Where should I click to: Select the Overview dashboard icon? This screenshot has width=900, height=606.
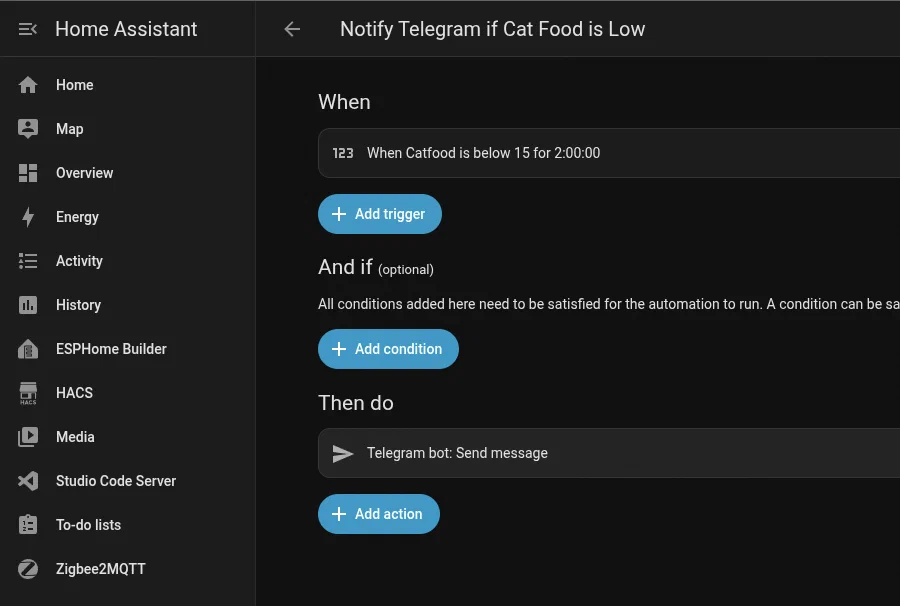pyautogui.click(x=28, y=173)
